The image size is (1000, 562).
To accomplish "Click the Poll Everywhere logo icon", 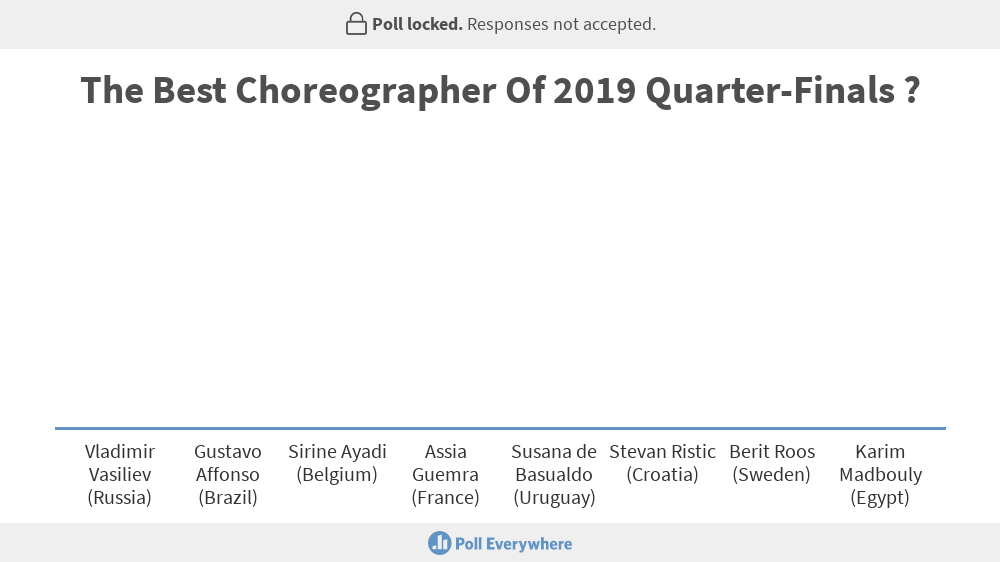I will pyautogui.click(x=439, y=544).
